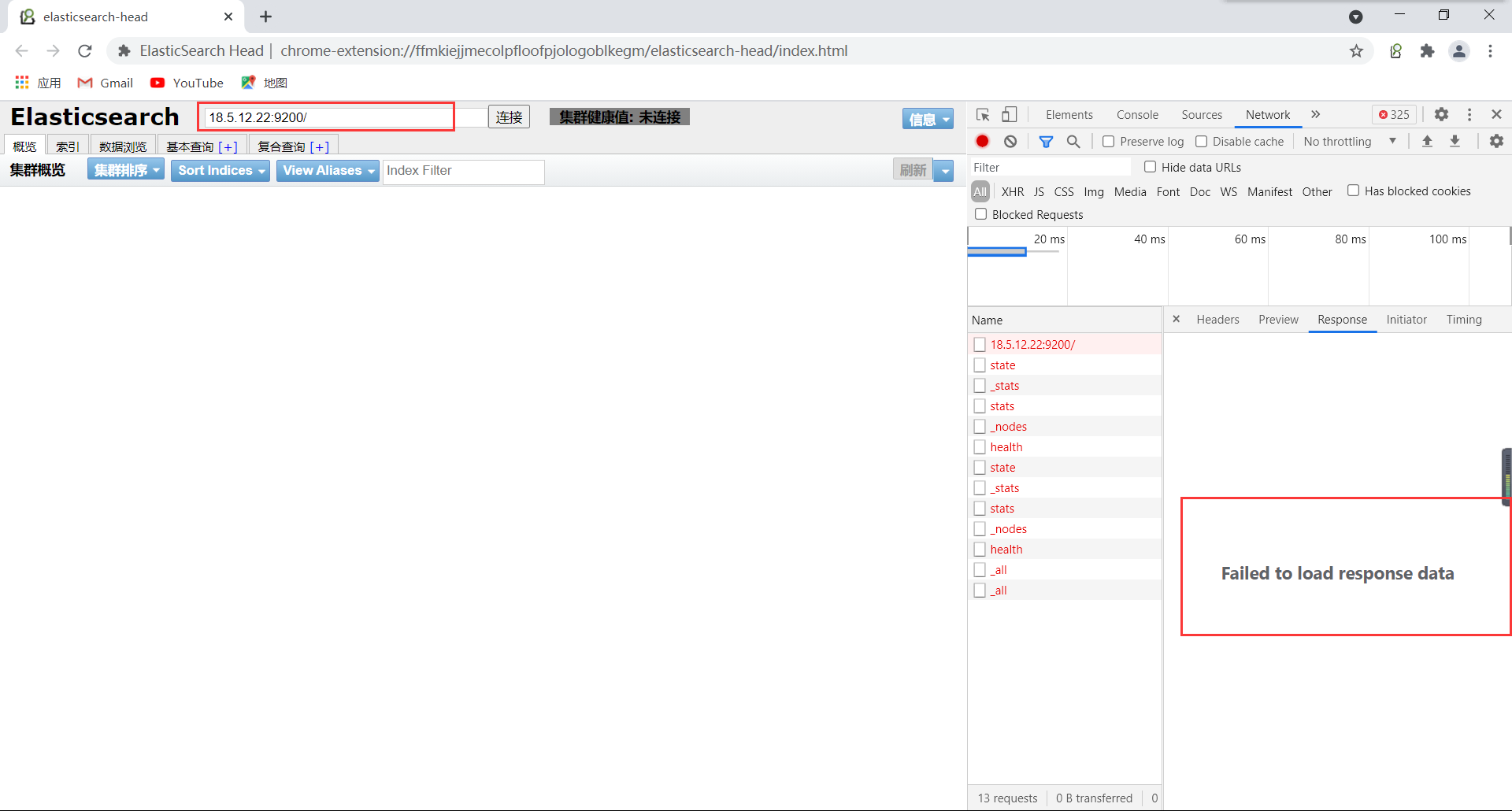Close the request details pane

[1176, 319]
